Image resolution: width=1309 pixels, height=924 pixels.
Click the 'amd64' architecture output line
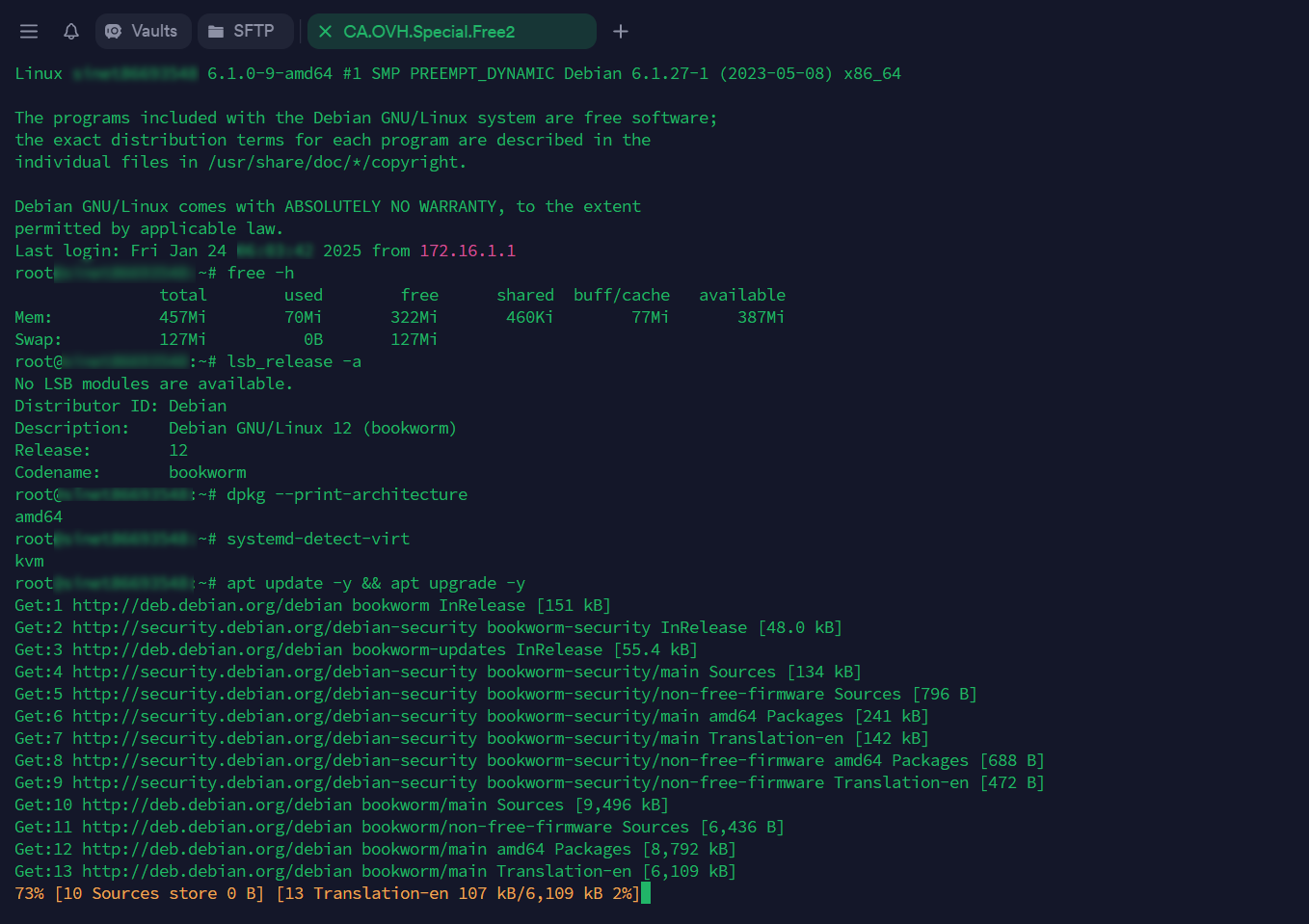pos(39,516)
